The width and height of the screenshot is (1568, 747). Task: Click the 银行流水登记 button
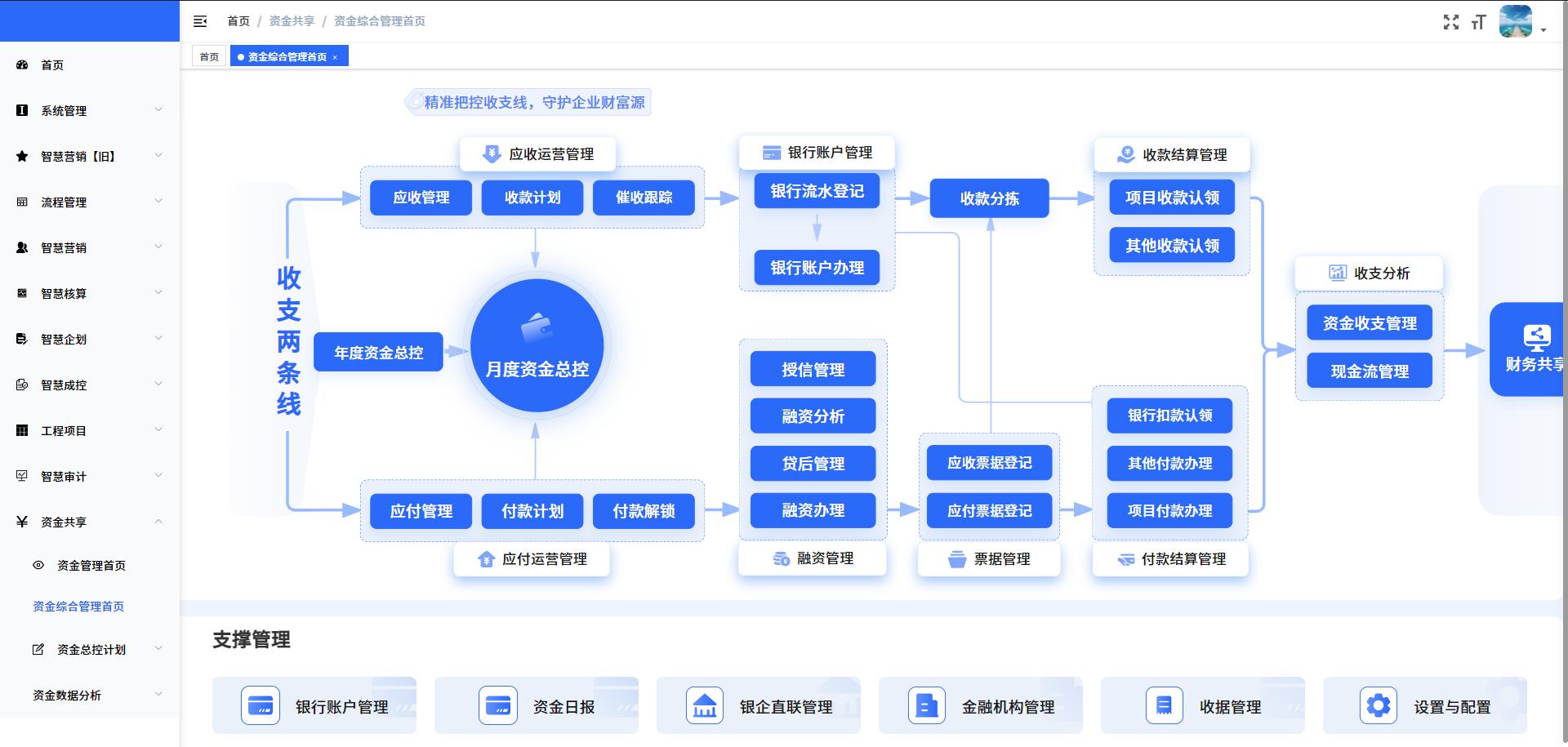pos(817,191)
